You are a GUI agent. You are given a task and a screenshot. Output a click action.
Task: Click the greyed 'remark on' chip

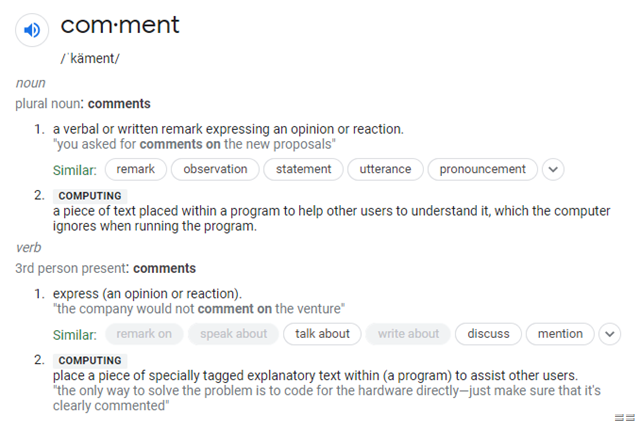tap(144, 334)
